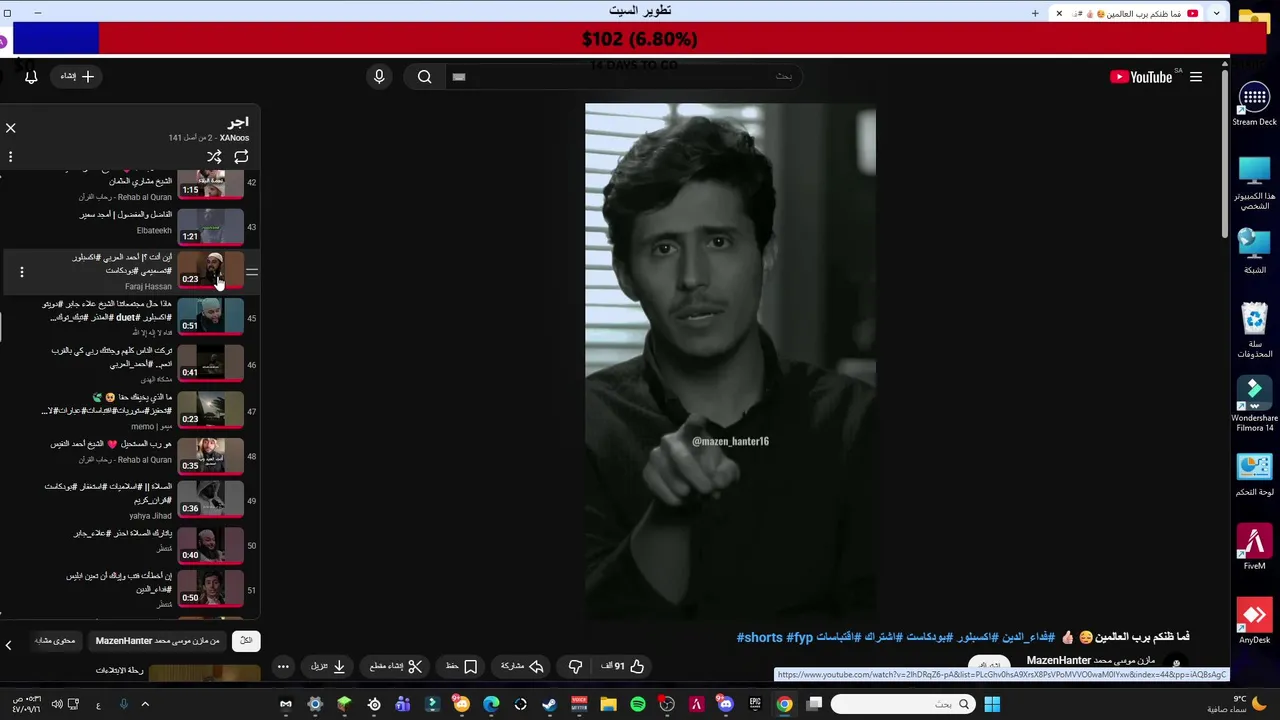Open the YouTube hamburger guide menu
The image size is (1280, 720).
pyautogui.click(x=1196, y=77)
